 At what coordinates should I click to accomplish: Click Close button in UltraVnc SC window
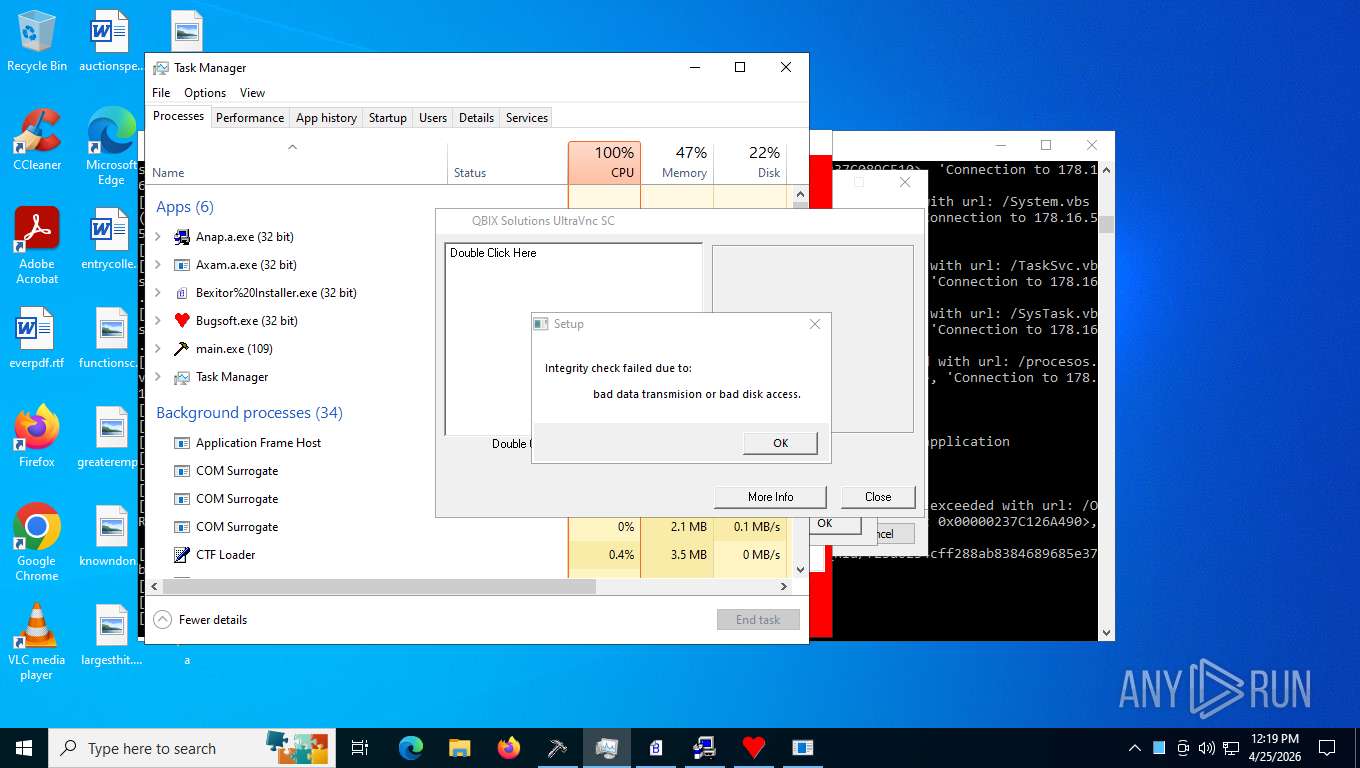tap(878, 497)
